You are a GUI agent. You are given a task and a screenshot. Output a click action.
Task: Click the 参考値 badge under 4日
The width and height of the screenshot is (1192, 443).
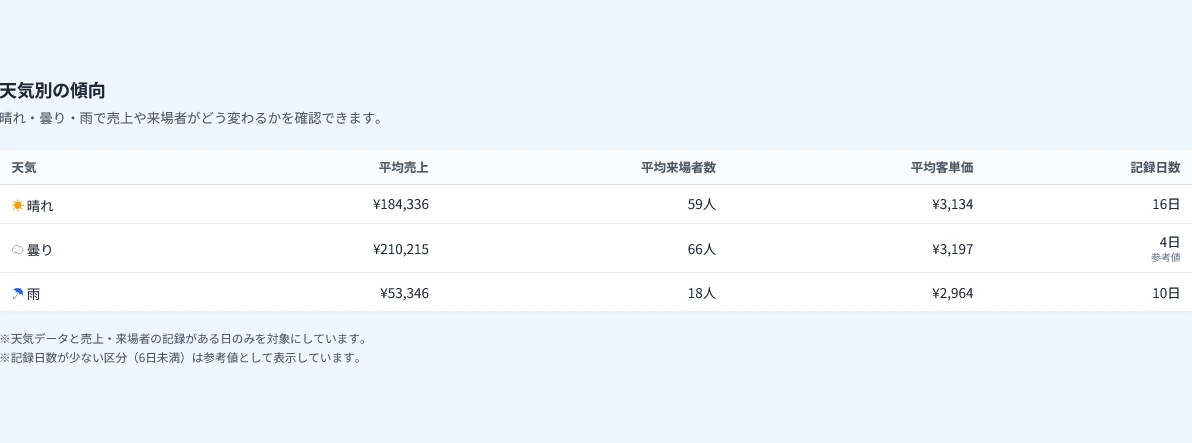click(x=1165, y=258)
